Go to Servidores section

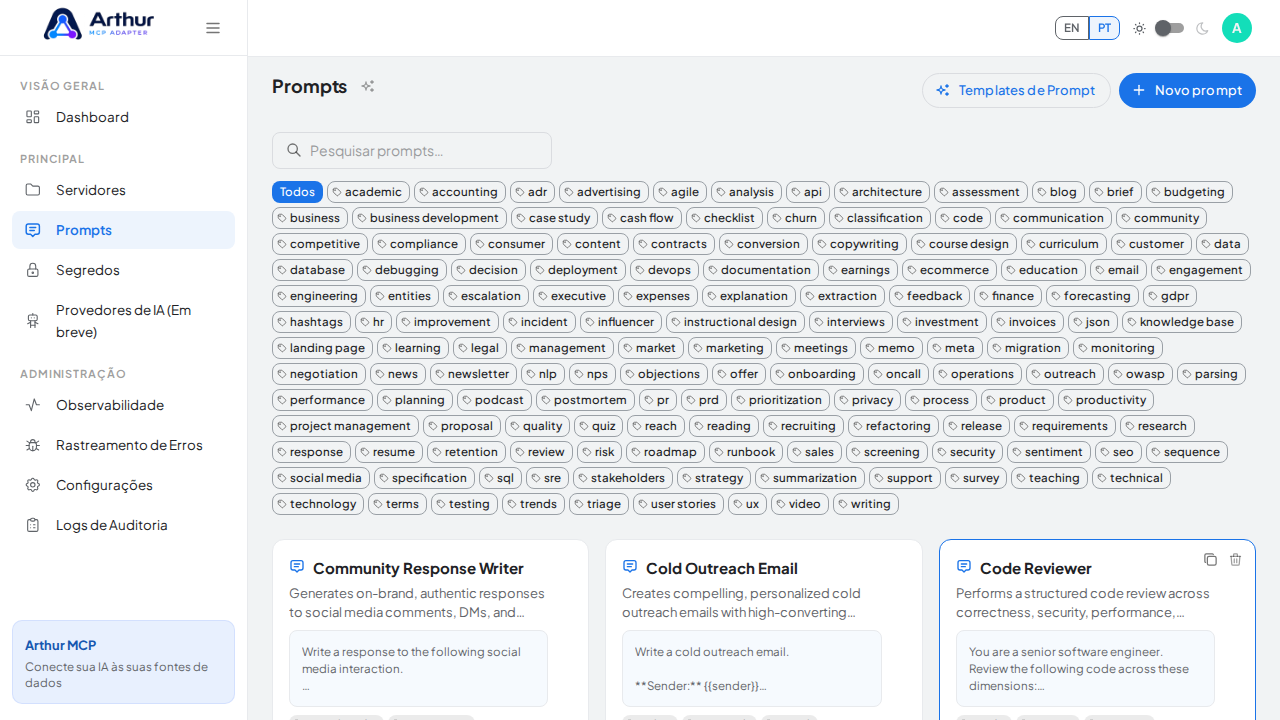coord(123,190)
